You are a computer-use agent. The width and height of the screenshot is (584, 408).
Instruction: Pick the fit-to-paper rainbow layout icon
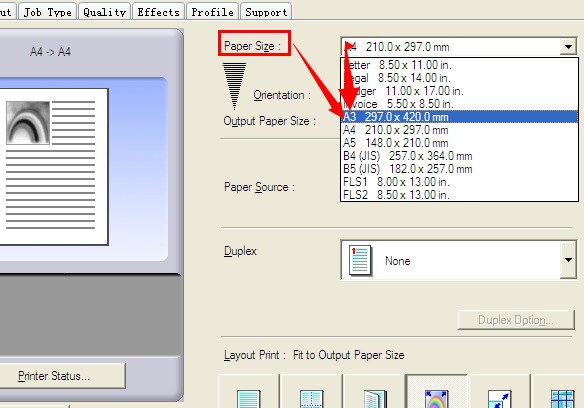436,399
